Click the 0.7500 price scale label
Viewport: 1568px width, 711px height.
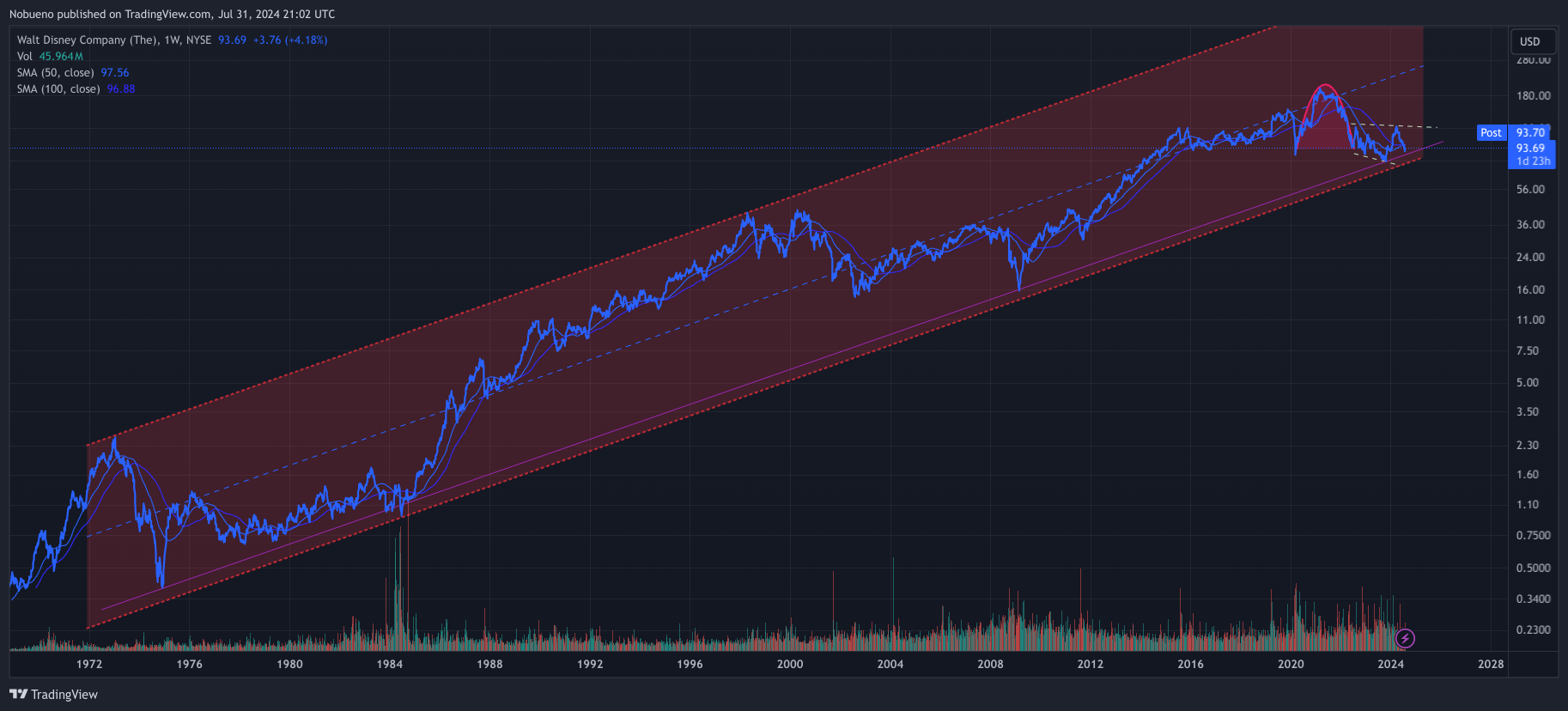[1534, 535]
